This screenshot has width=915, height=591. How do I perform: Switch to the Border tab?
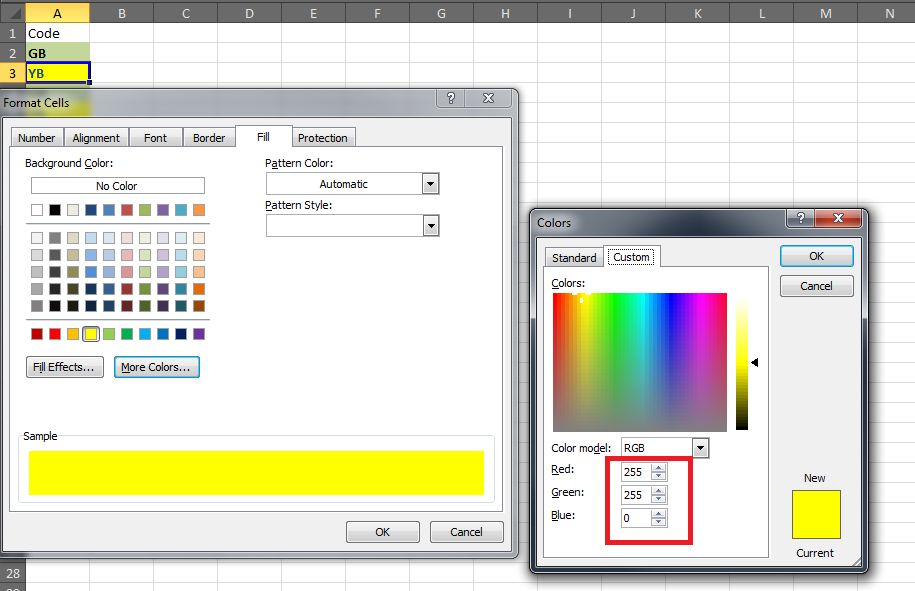209,138
